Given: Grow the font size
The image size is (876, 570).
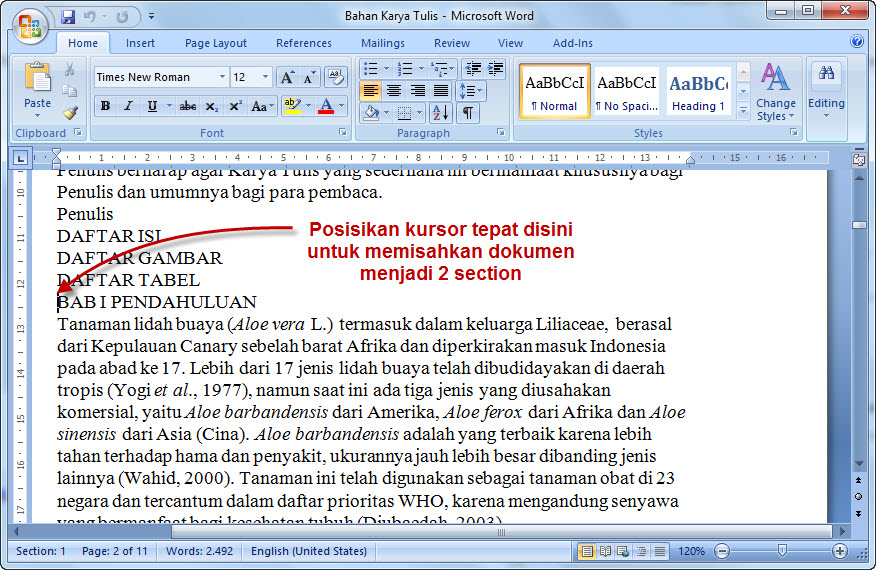Looking at the screenshot, I should click(287, 77).
